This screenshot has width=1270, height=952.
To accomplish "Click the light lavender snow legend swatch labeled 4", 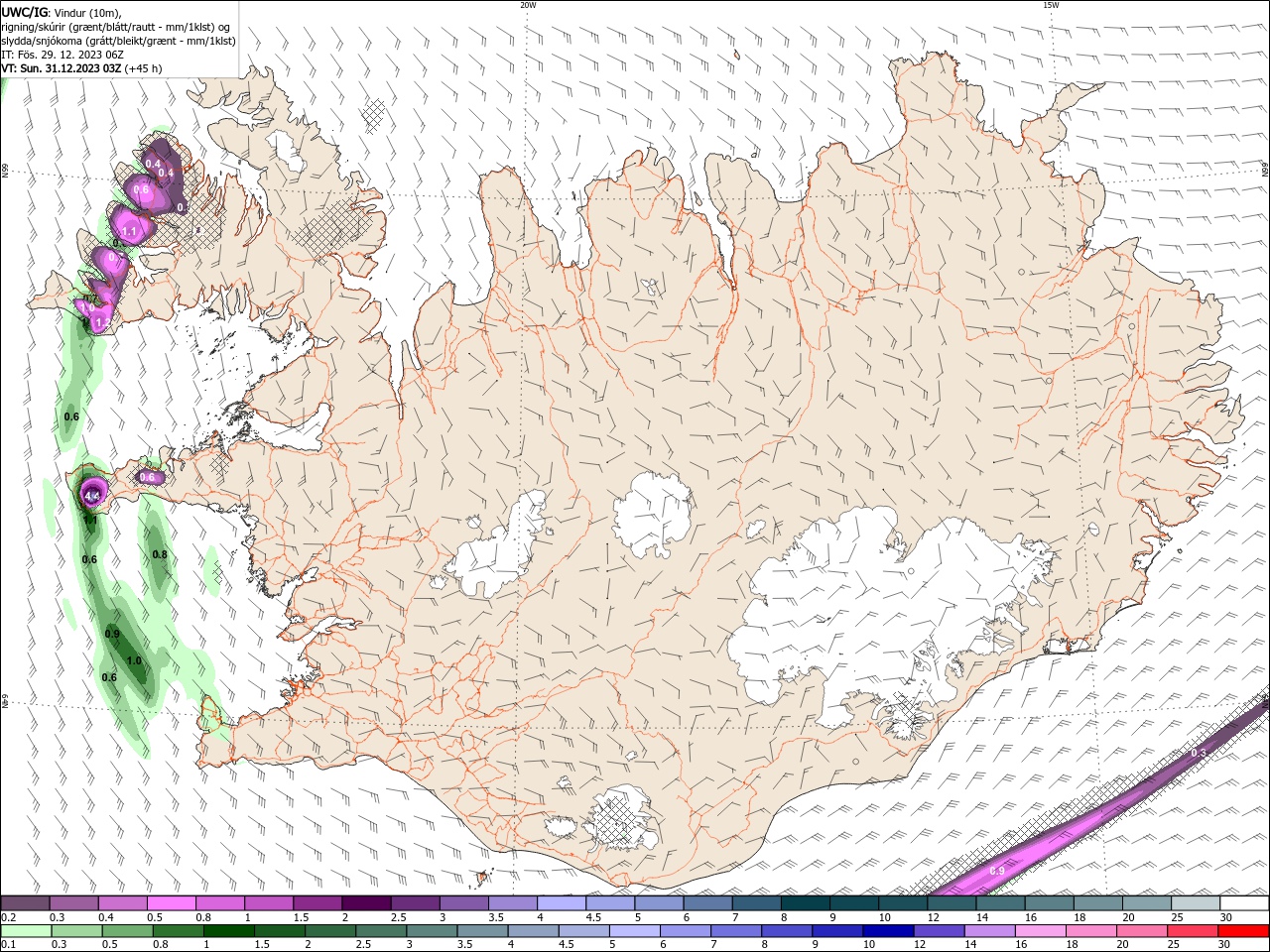I will point(561,903).
